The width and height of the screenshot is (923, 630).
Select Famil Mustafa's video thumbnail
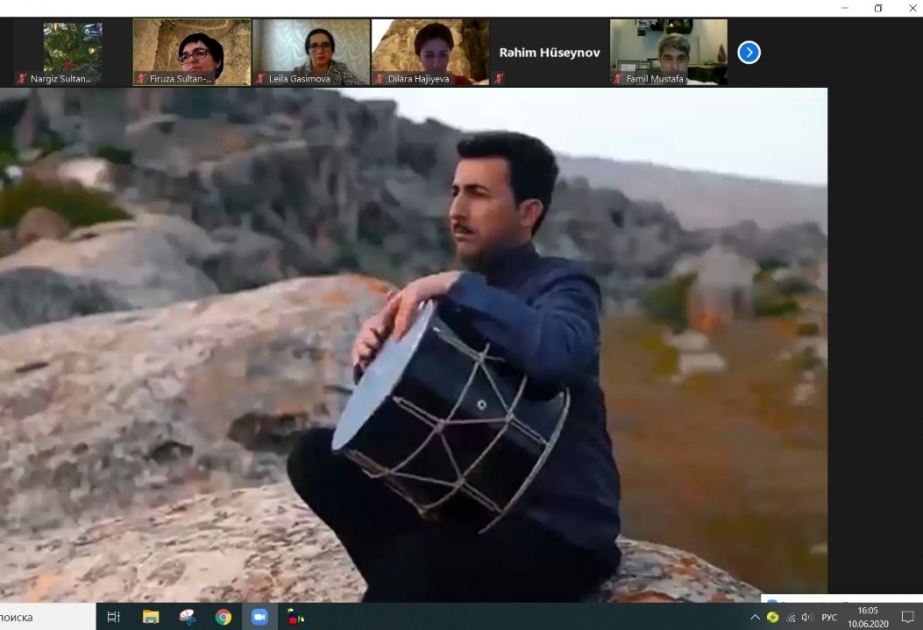[669, 52]
